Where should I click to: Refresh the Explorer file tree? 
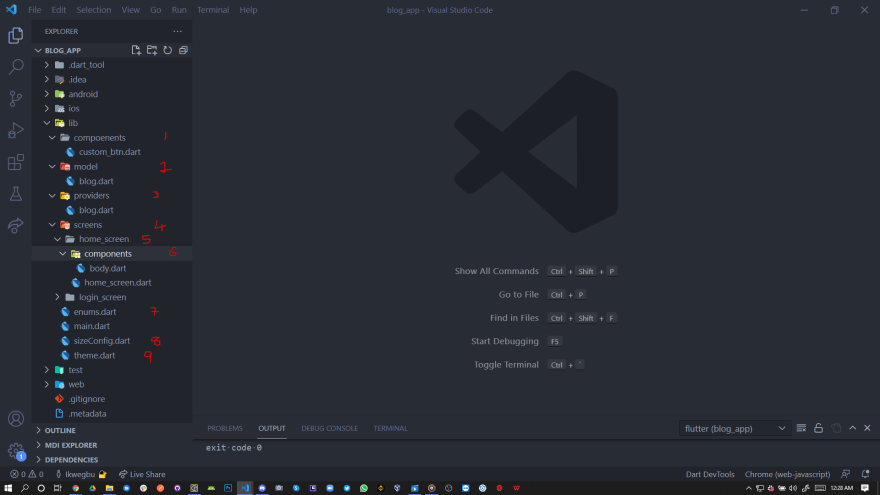tap(167, 50)
